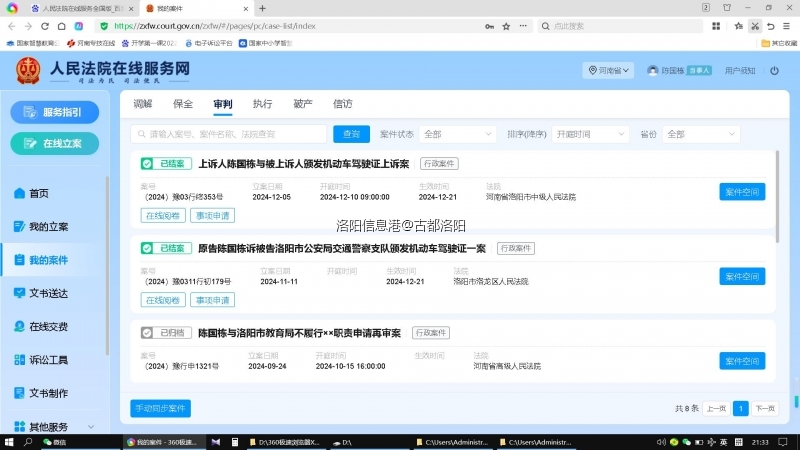Bookmark page with star icon in address bar

point(506,26)
